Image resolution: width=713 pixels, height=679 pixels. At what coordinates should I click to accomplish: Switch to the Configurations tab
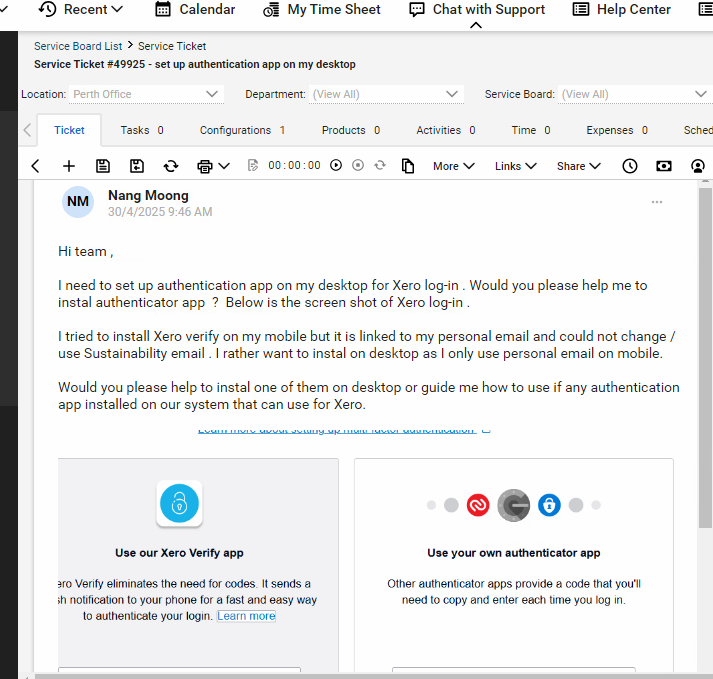[242, 130]
